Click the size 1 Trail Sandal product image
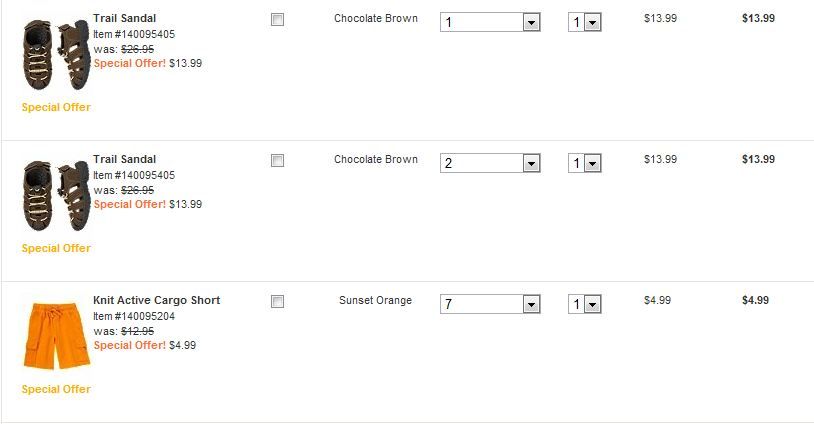814x424 pixels. 55,54
